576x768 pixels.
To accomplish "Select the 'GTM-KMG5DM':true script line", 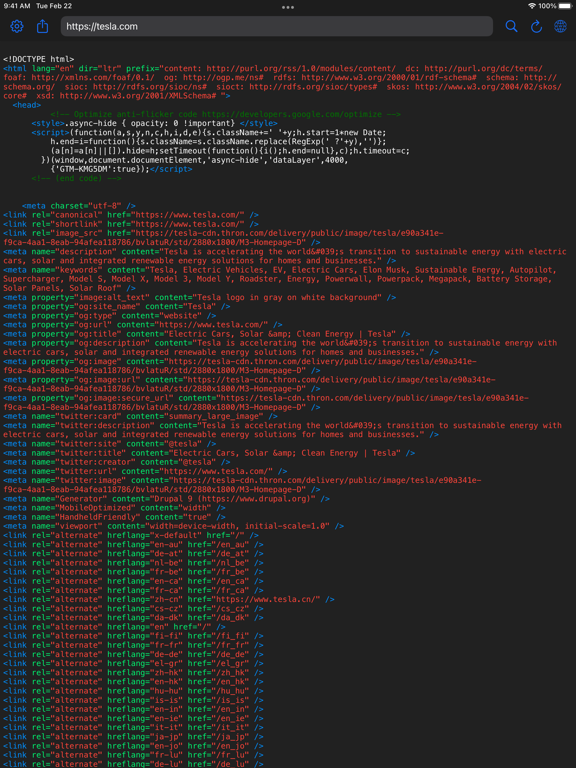I will tap(121, 169).
